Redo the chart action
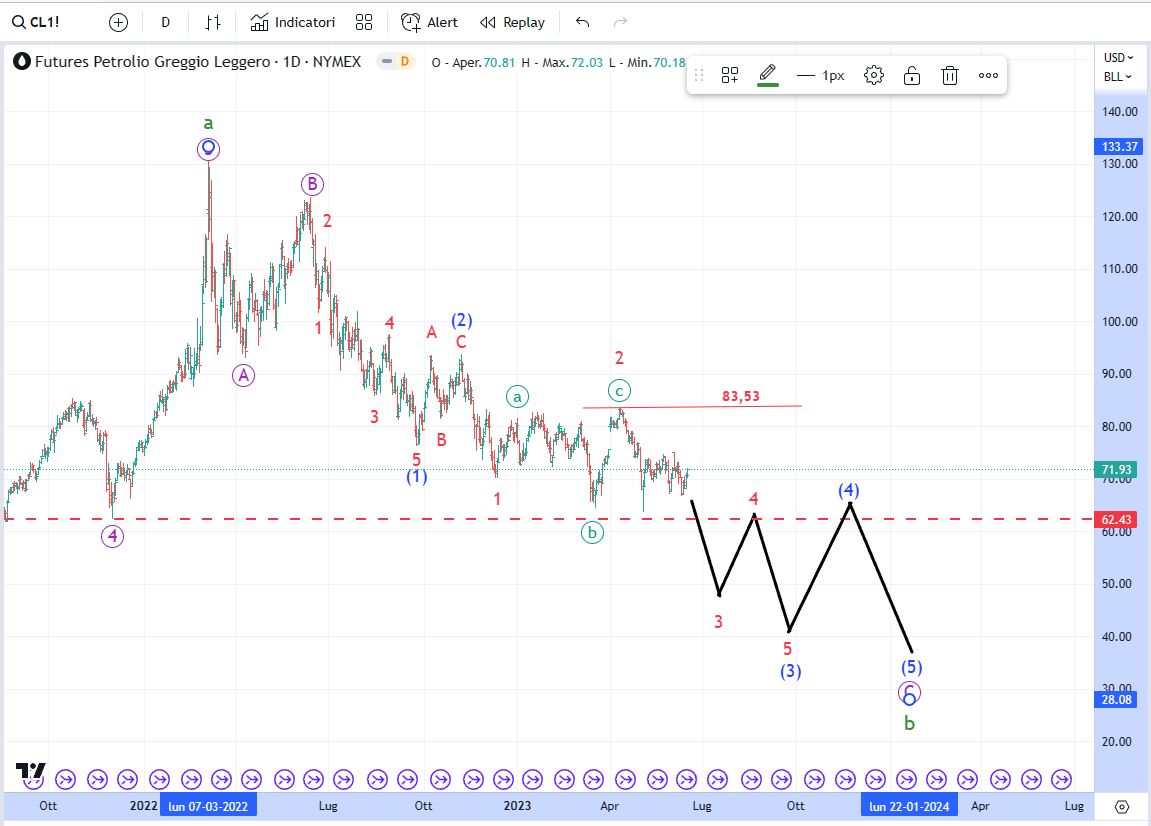Screen dimensions: 1151x826 click(x=620, y=22)
